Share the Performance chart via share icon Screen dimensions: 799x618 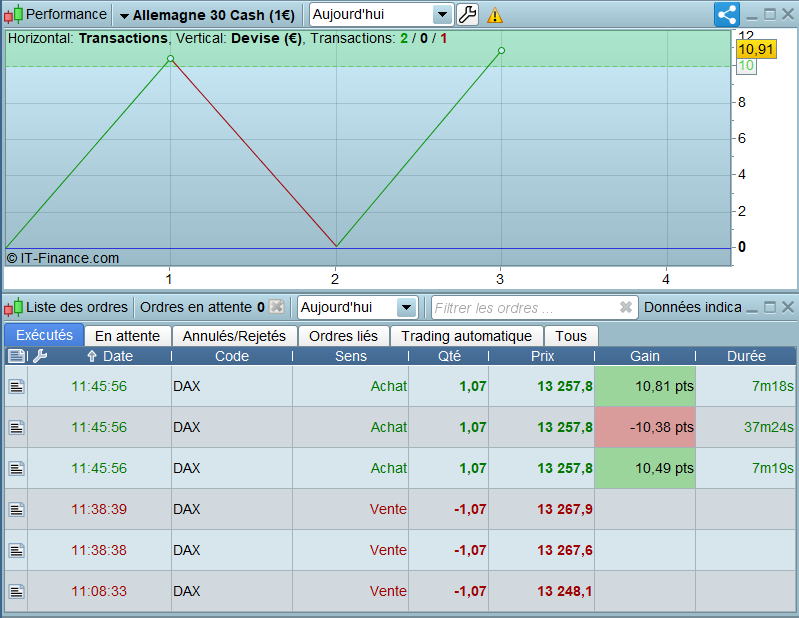coord(727,14)
